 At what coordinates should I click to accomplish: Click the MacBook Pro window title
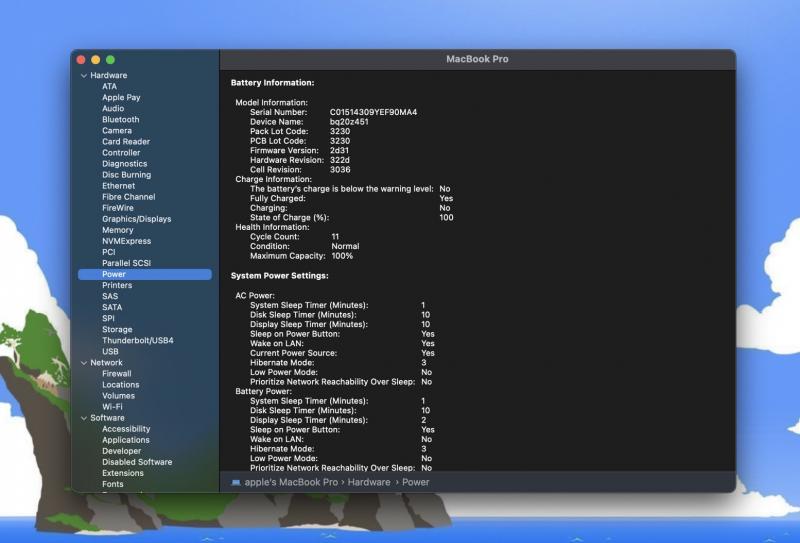click(477, 59)
